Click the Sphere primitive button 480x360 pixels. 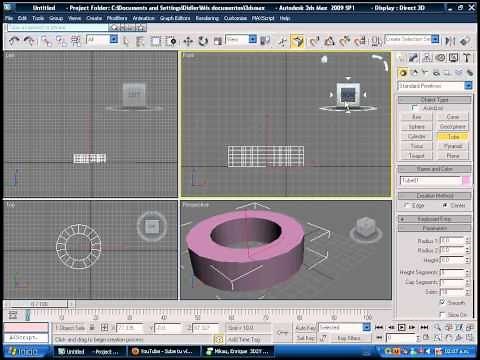(416, 126)
